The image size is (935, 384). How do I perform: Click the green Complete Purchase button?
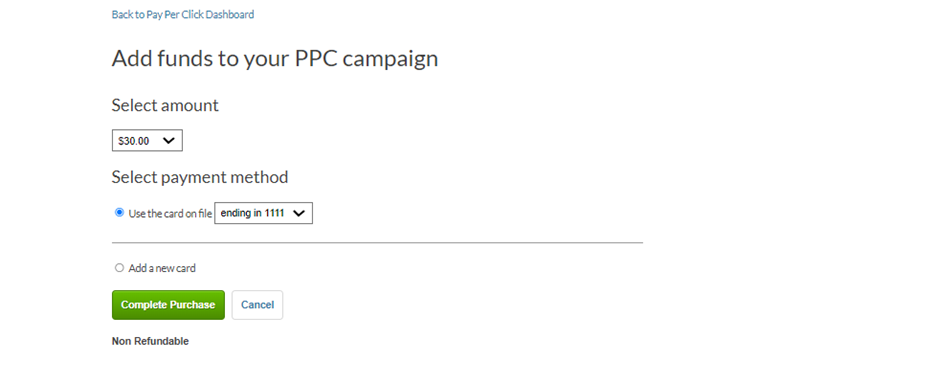pos(168,305)
